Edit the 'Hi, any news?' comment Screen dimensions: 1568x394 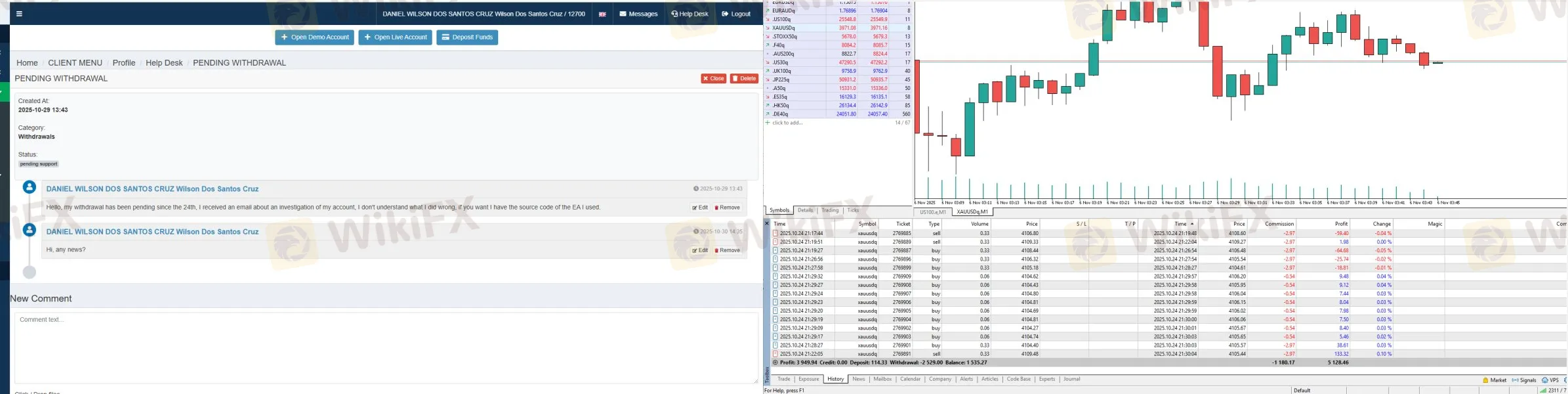coord(699,250)
